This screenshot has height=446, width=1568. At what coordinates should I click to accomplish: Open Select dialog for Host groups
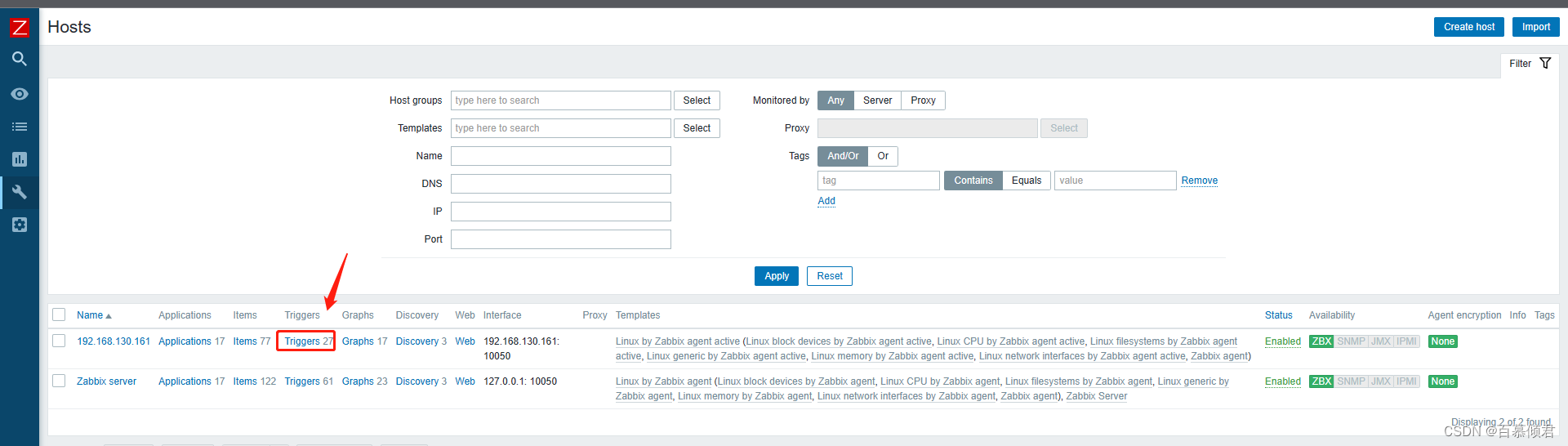[697, 100]
